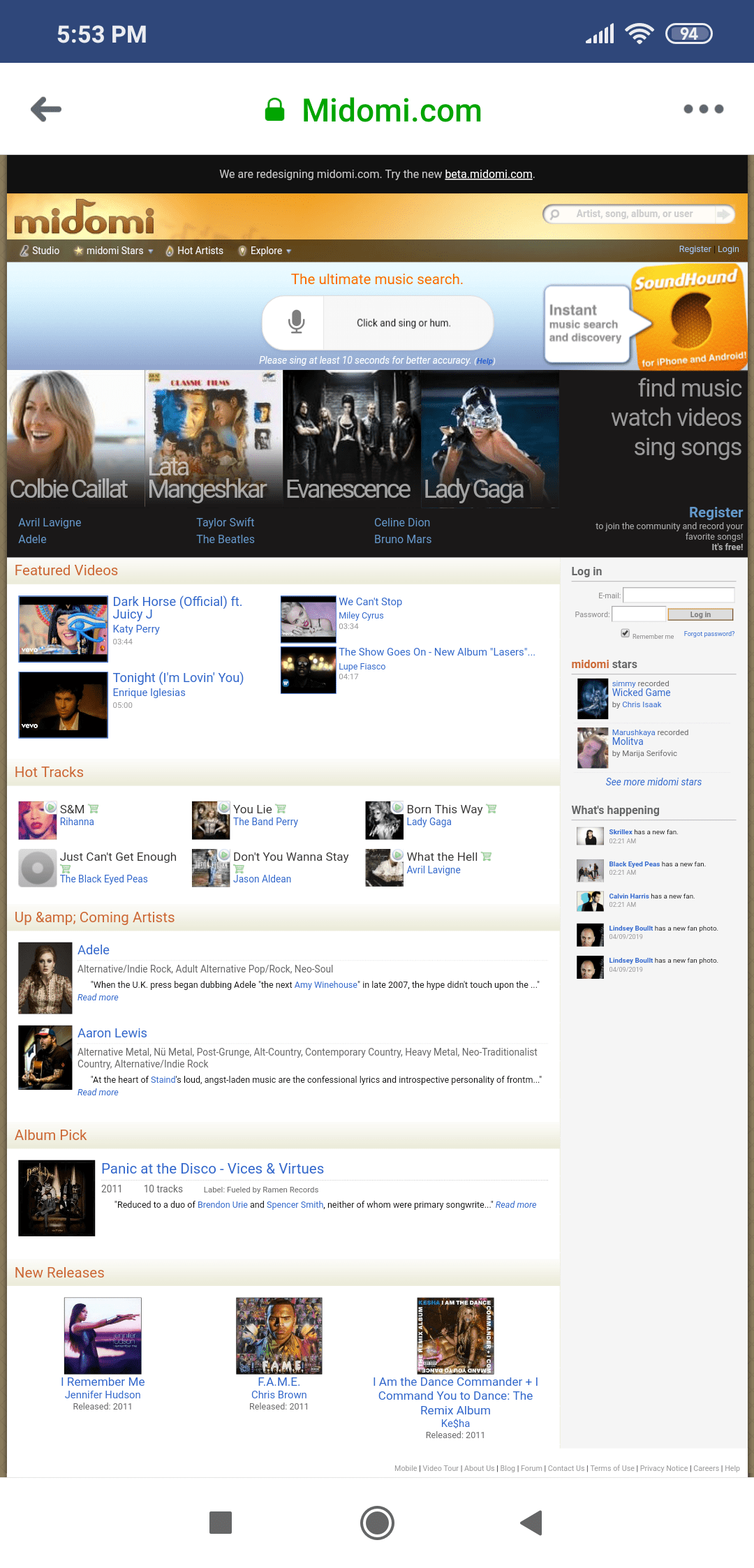Open We Can't Stop video thumbnail
Image resolution: width=754 pixels, height=1568 pixels.
[308, 619]
